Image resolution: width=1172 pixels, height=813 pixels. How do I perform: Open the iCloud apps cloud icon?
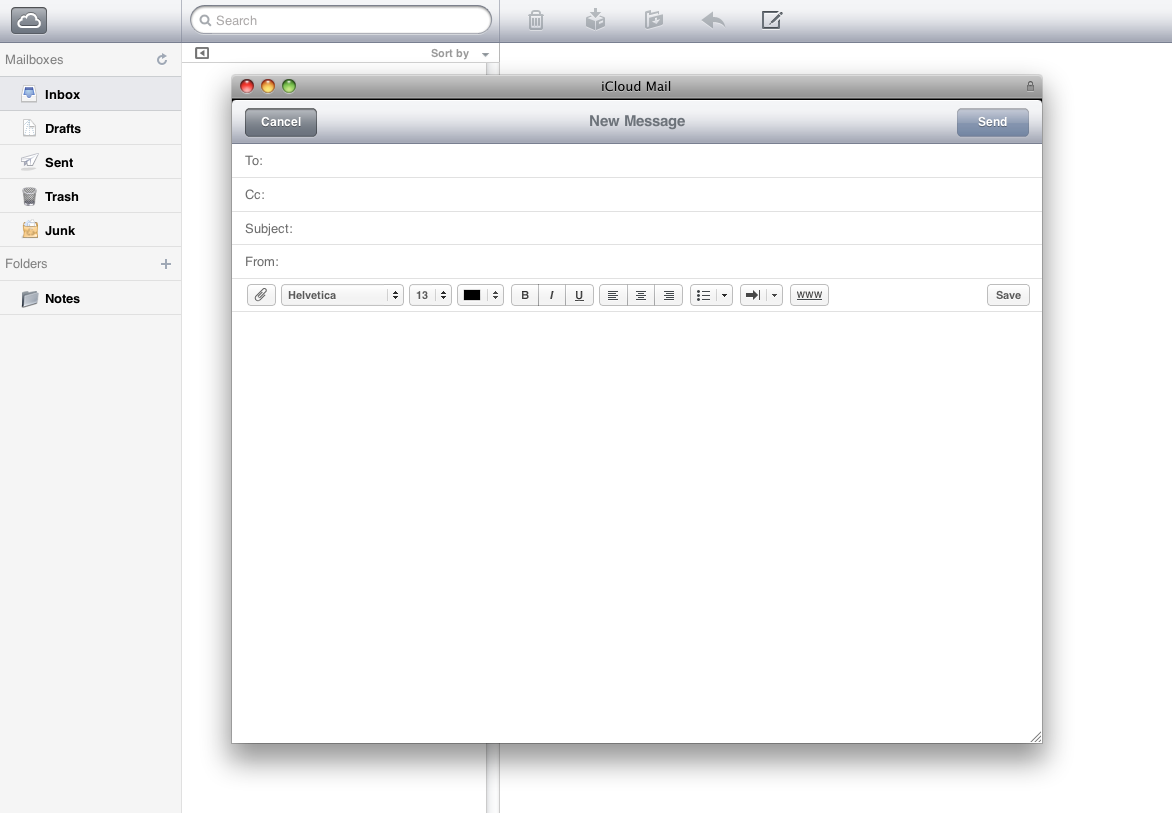[29, 20]
